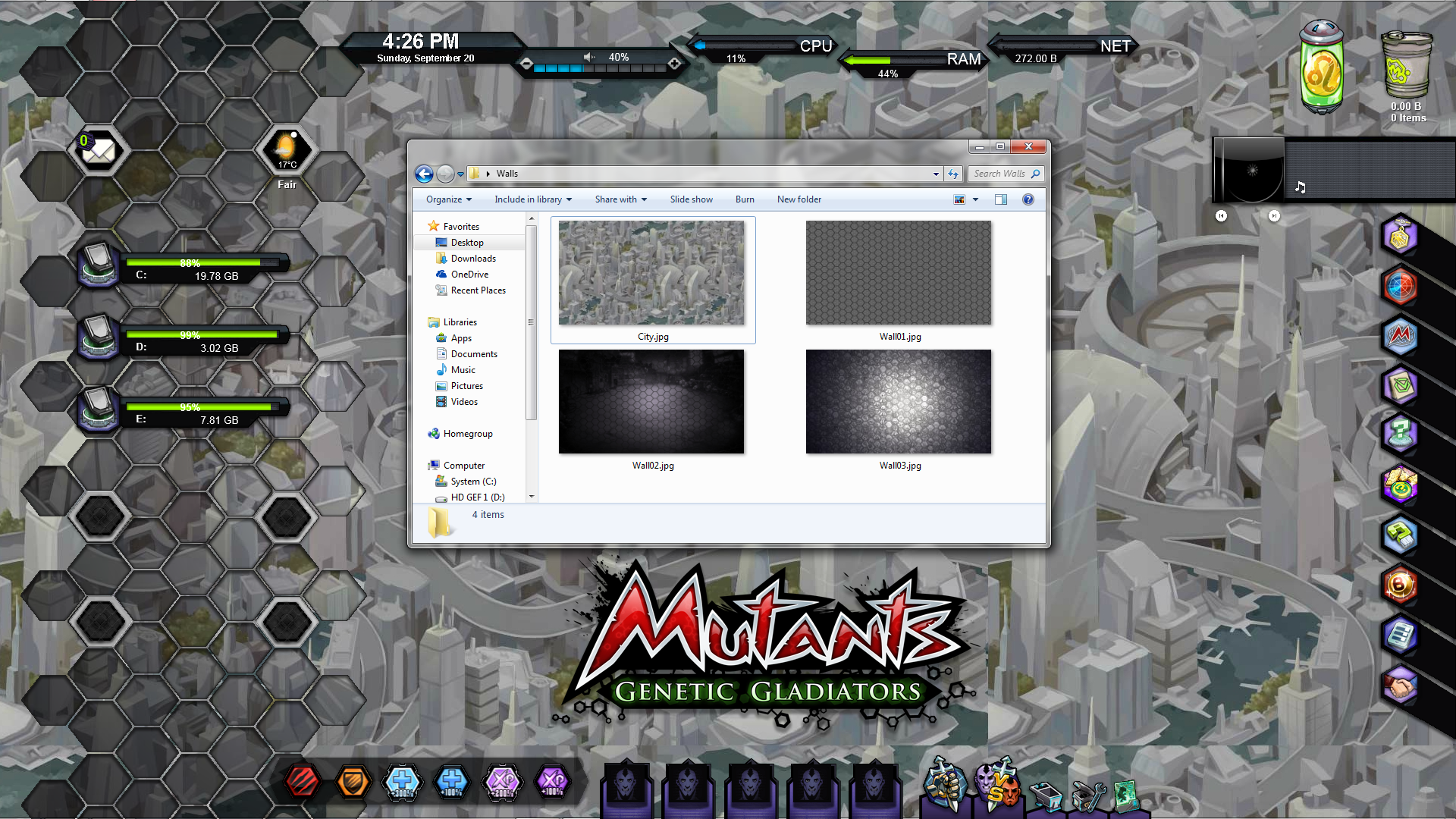Viewport: 1456px width, 819px height.
Task: Open the C: drive widget icon
Action: point(99,264)
